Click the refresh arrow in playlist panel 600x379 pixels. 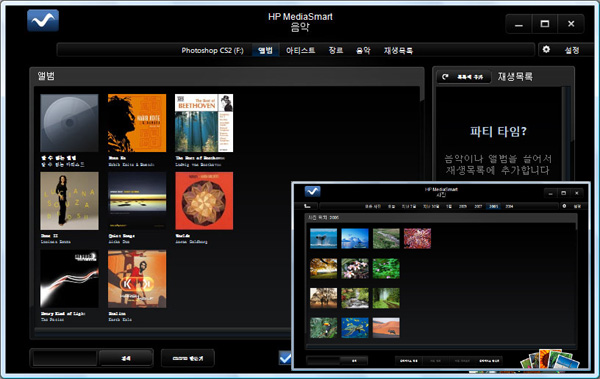coord(445,77)
